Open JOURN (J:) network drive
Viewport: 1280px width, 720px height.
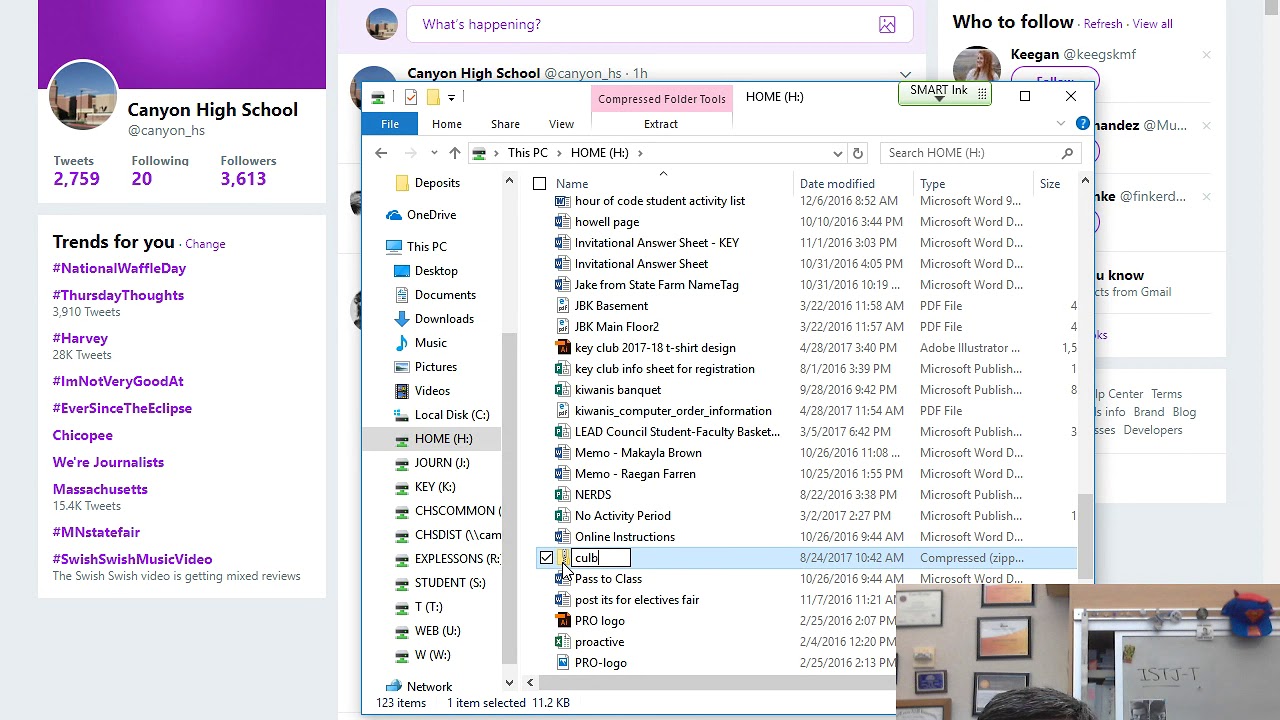click(442, 463)
